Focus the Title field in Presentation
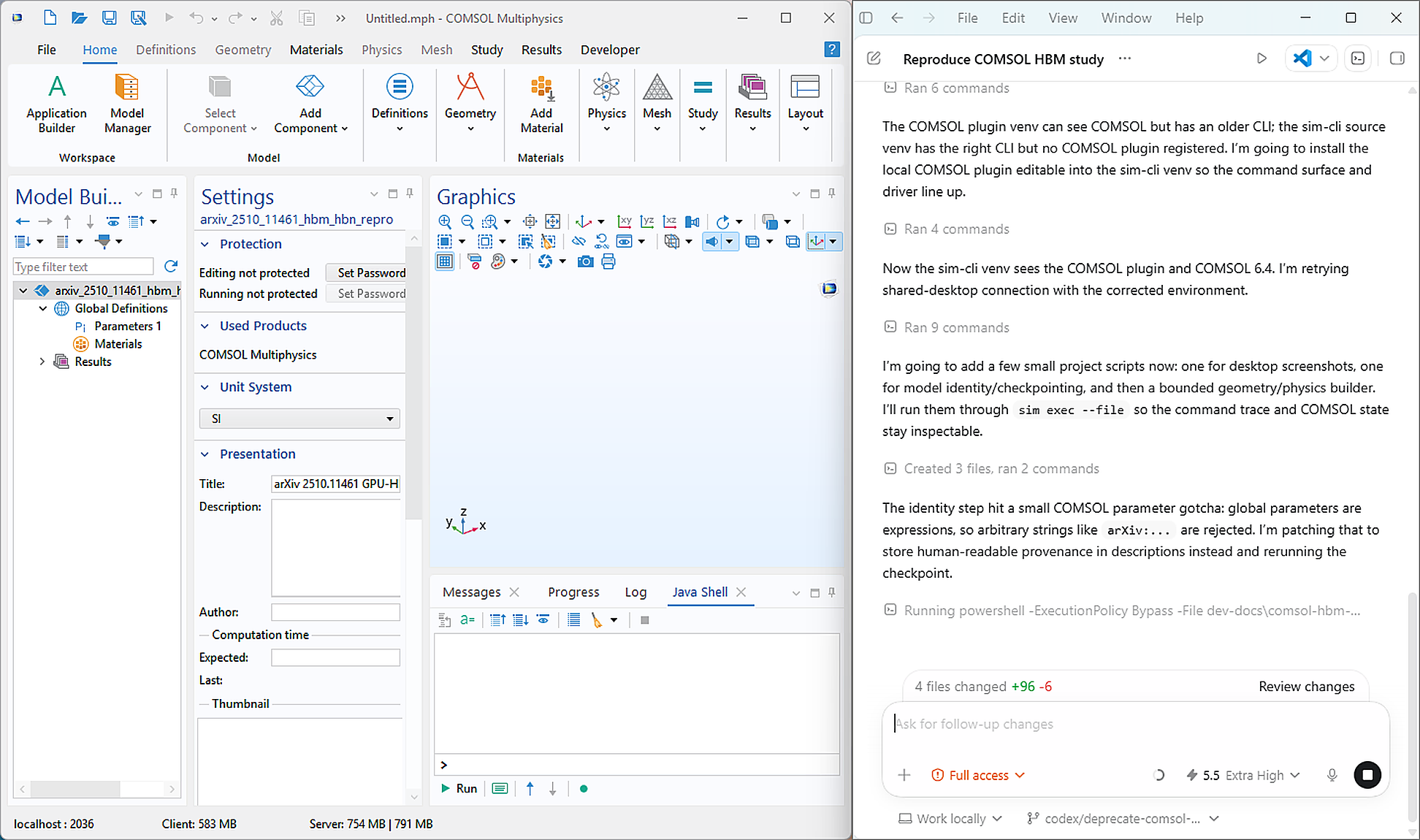The height and width of the screenshot is (840, 1420). [335, 484]
